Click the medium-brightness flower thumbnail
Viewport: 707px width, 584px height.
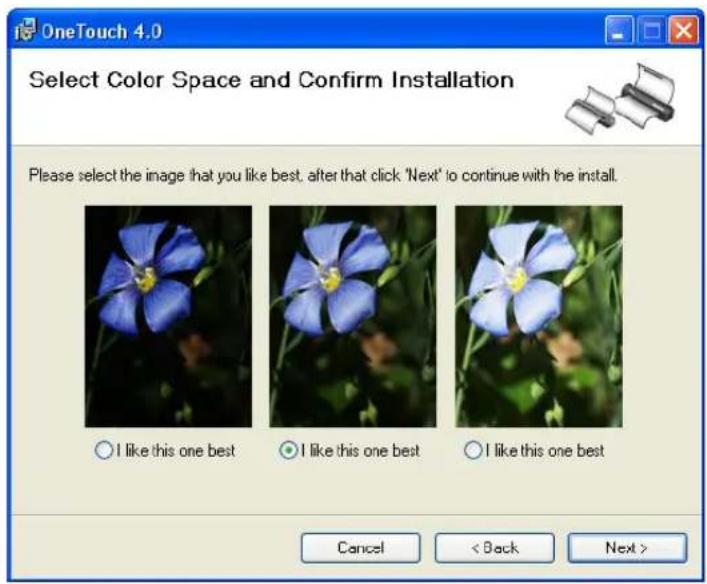(353, 317)
